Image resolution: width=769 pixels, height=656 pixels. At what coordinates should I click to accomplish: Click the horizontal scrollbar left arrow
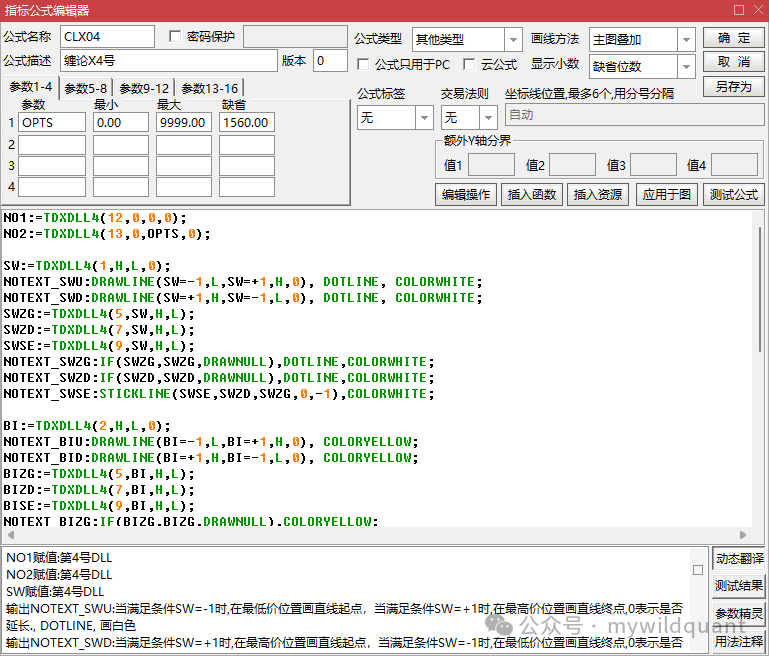[11, 534]
